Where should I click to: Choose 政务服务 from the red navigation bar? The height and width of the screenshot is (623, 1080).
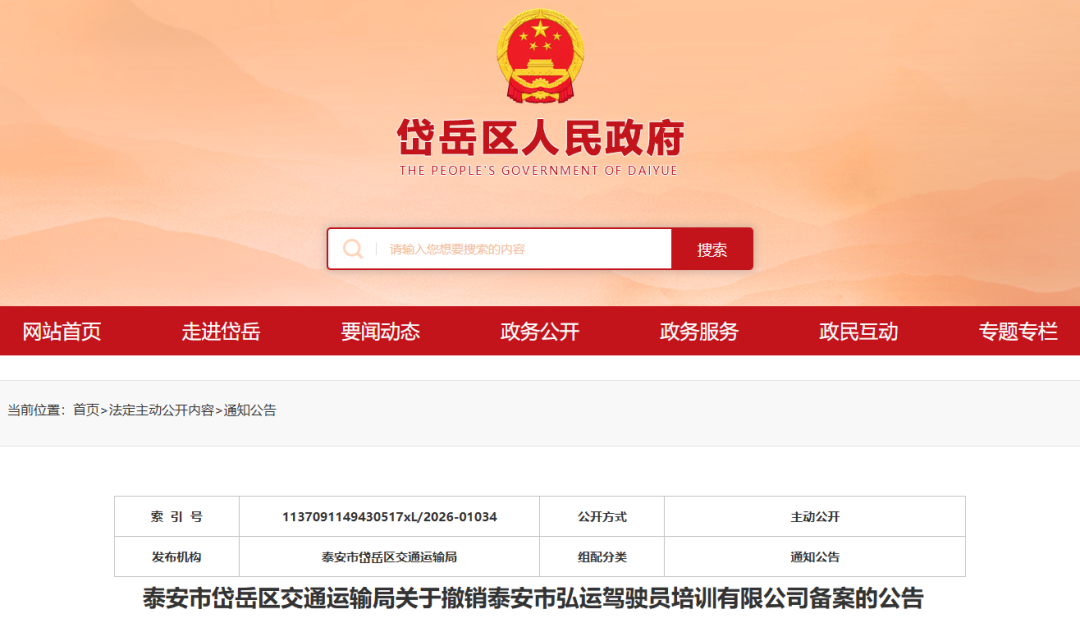pyautogui.click(x=699, y=332)
